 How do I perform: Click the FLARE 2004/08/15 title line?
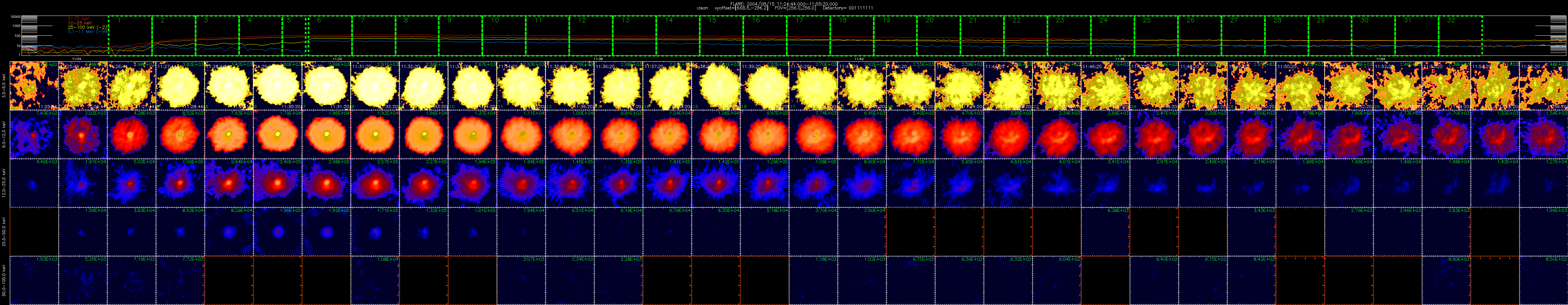(x=784, y=4)
